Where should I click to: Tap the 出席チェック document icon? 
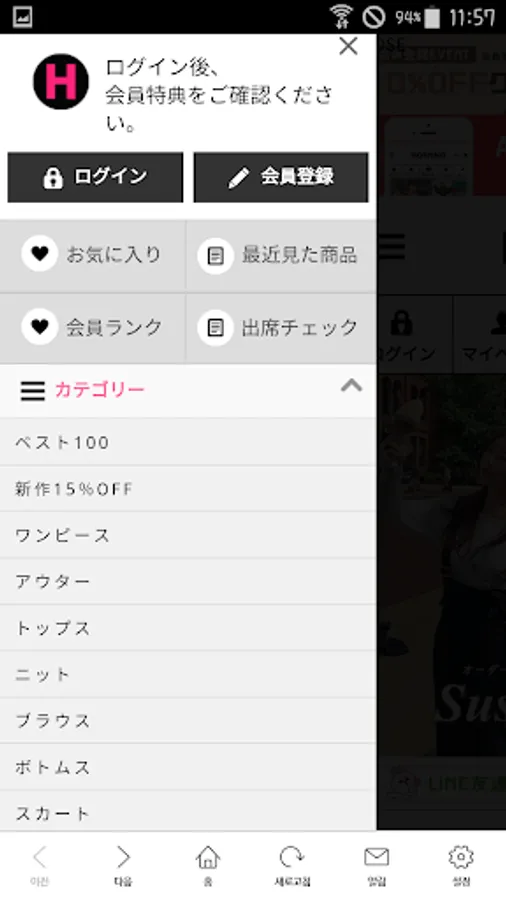215,328
